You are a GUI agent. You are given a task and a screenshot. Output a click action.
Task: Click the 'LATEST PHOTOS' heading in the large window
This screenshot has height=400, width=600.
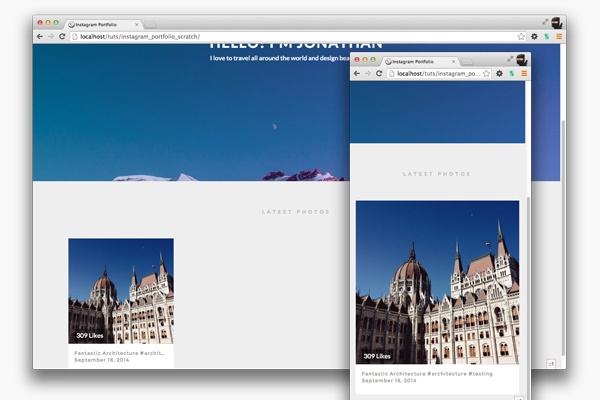pos(295,212)
